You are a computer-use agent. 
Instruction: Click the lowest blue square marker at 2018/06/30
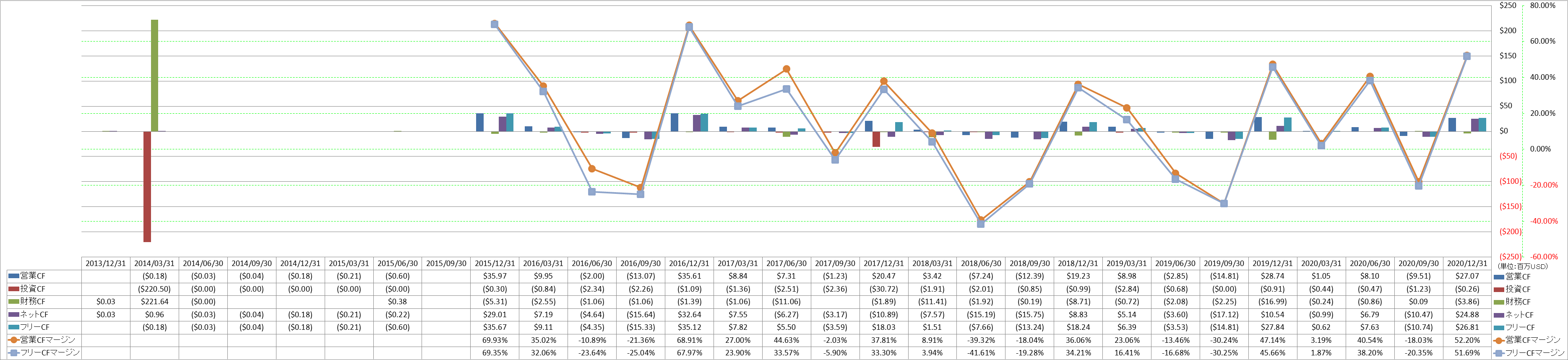[x=981, y=224]
